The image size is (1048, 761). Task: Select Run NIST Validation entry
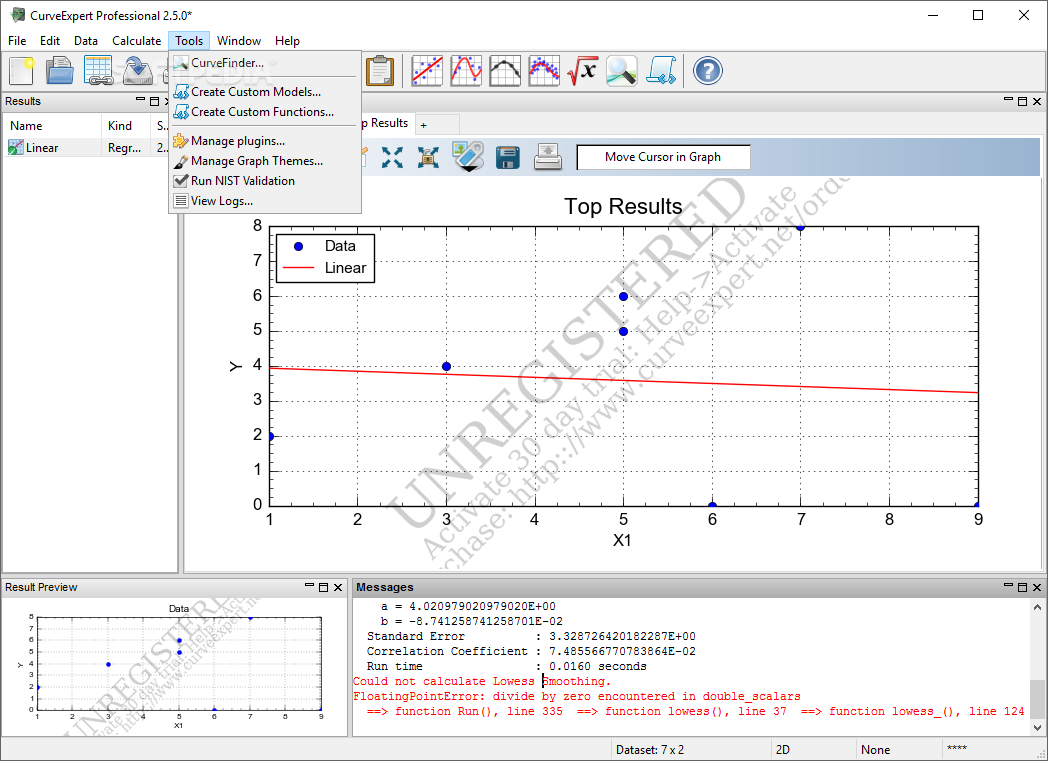[265, 181]
